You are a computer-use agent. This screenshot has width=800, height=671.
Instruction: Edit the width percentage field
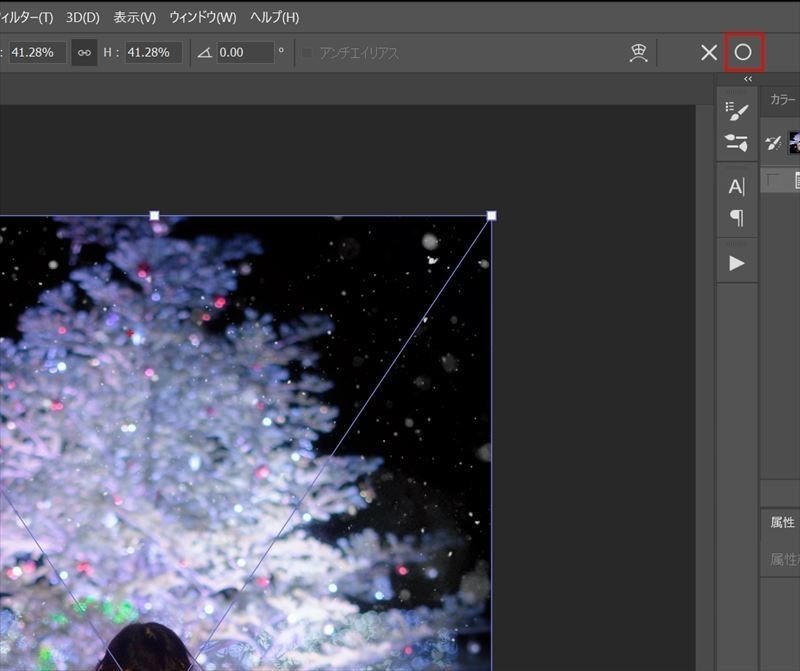[37, 53]
